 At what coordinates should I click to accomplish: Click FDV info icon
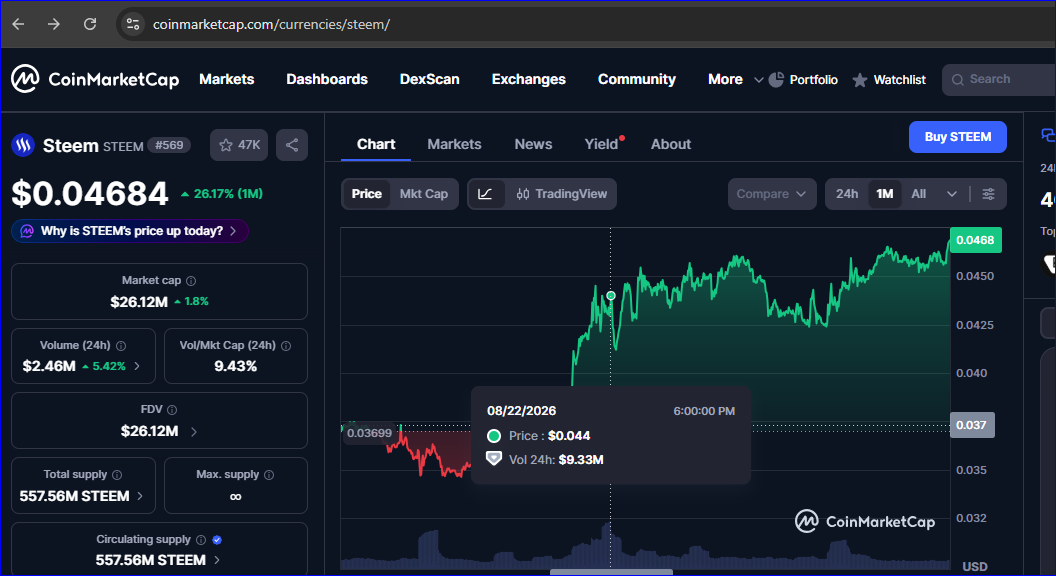click(172, 410)
